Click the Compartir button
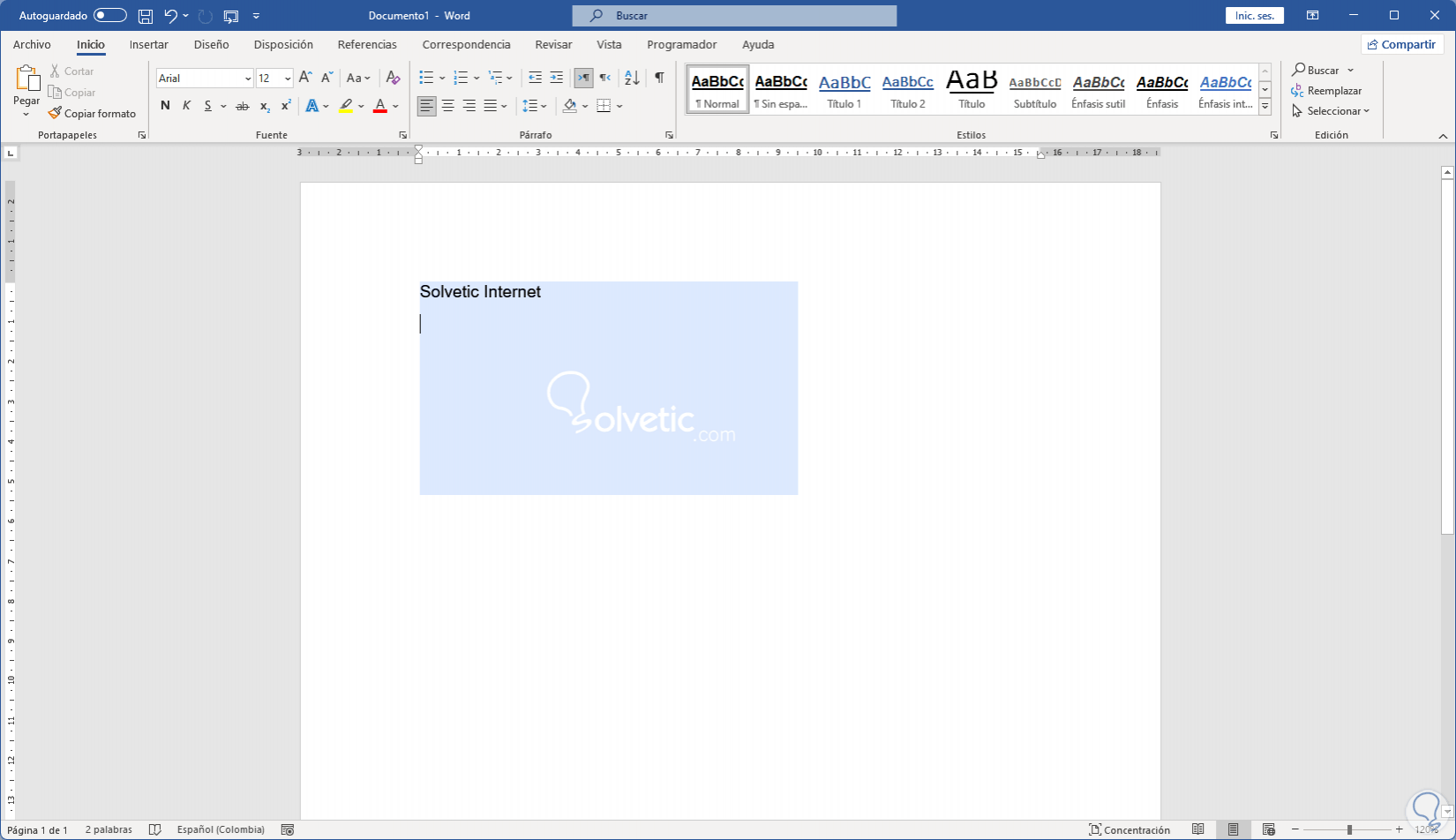Screen dimensions: 1456x840 (1401, 44)
